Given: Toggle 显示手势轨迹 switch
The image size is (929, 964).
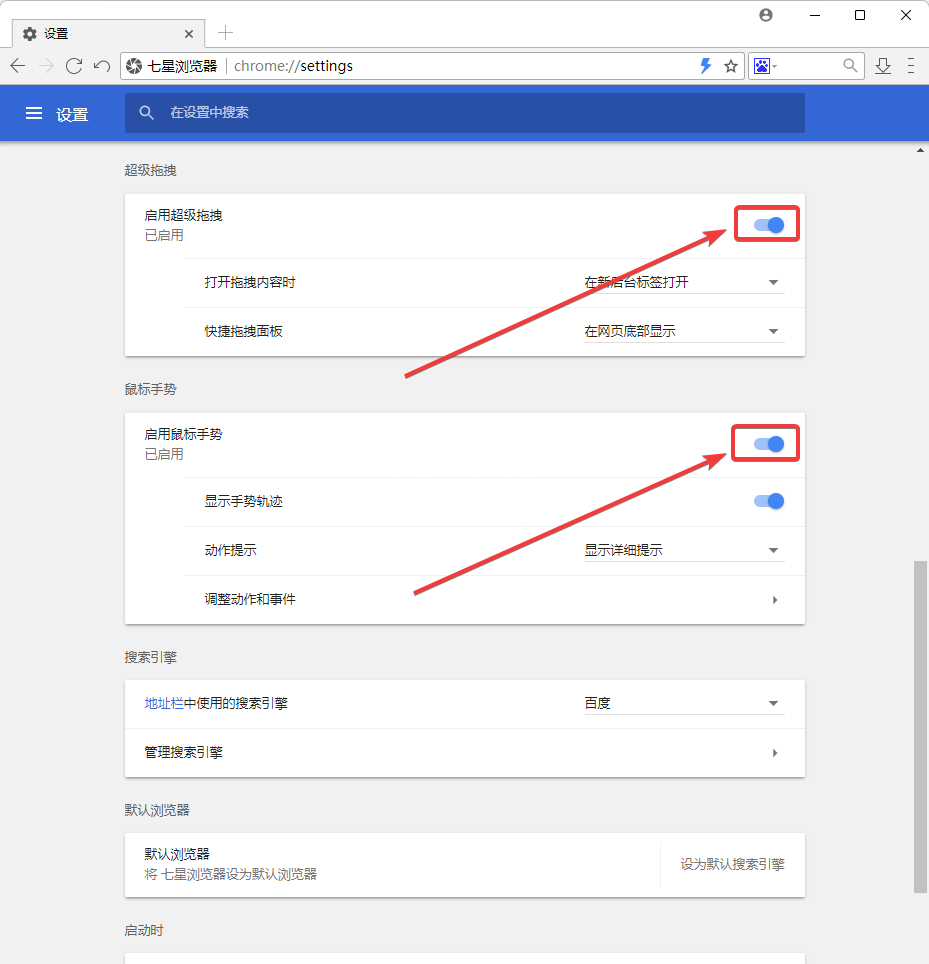Looking at the screenshot, I should tap(769, 501).
